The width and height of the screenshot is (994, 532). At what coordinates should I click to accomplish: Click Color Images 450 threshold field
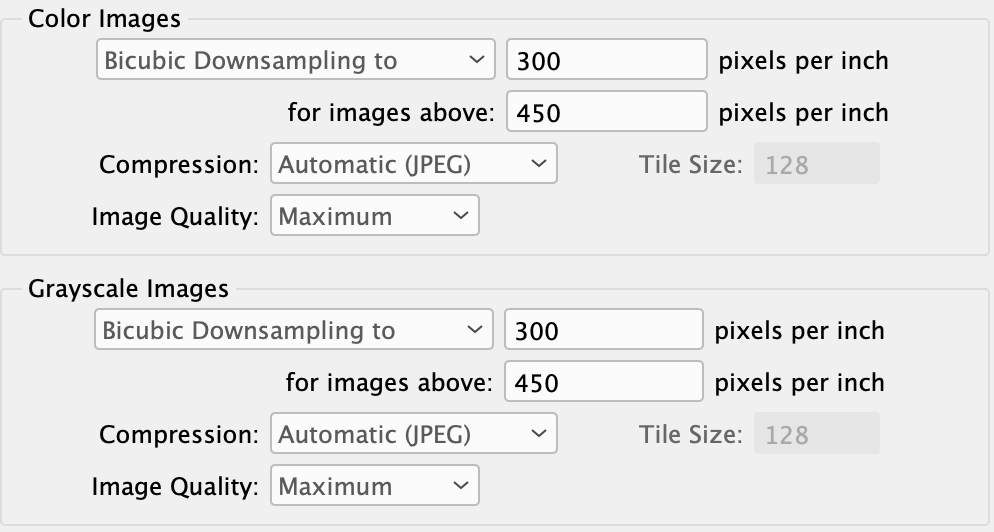click(607, 112)
